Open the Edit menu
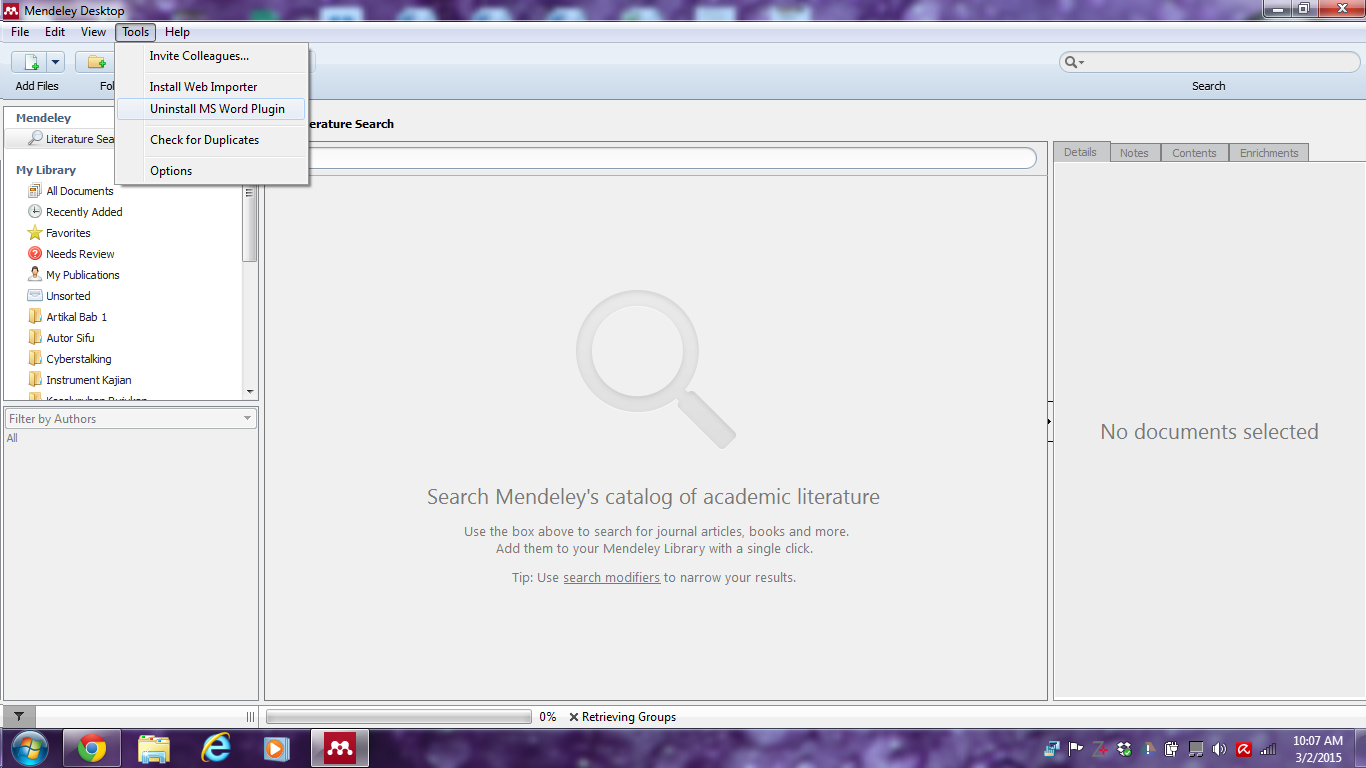Screen dimensions: 1366x768 [55, 32]
